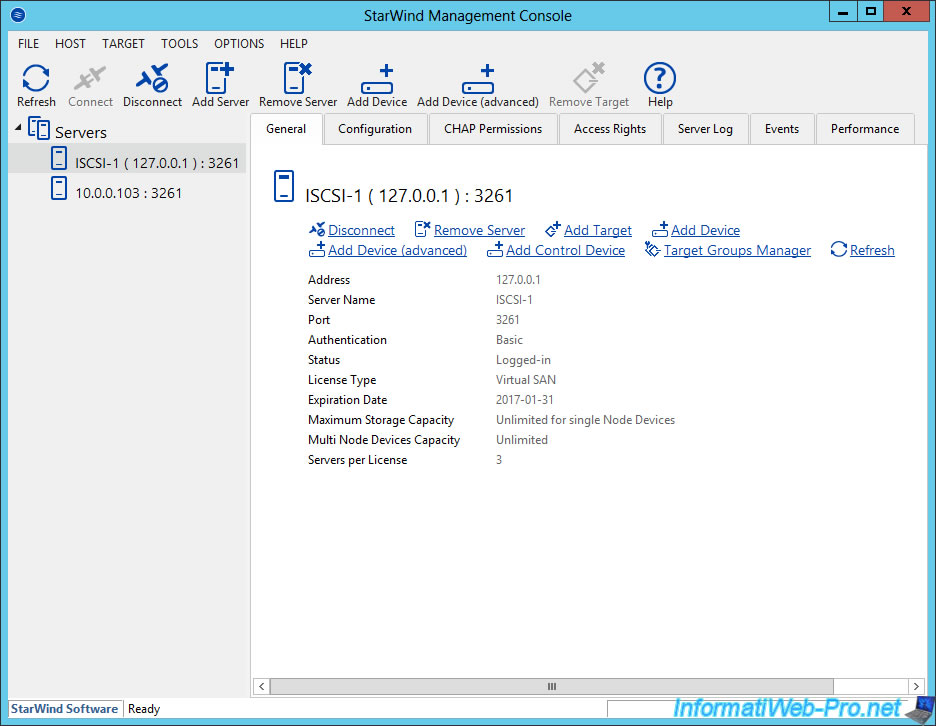The image size is (936, 726).
Task: Click the greyed Connect toolbar icon
Action: (x=90, y=78)
